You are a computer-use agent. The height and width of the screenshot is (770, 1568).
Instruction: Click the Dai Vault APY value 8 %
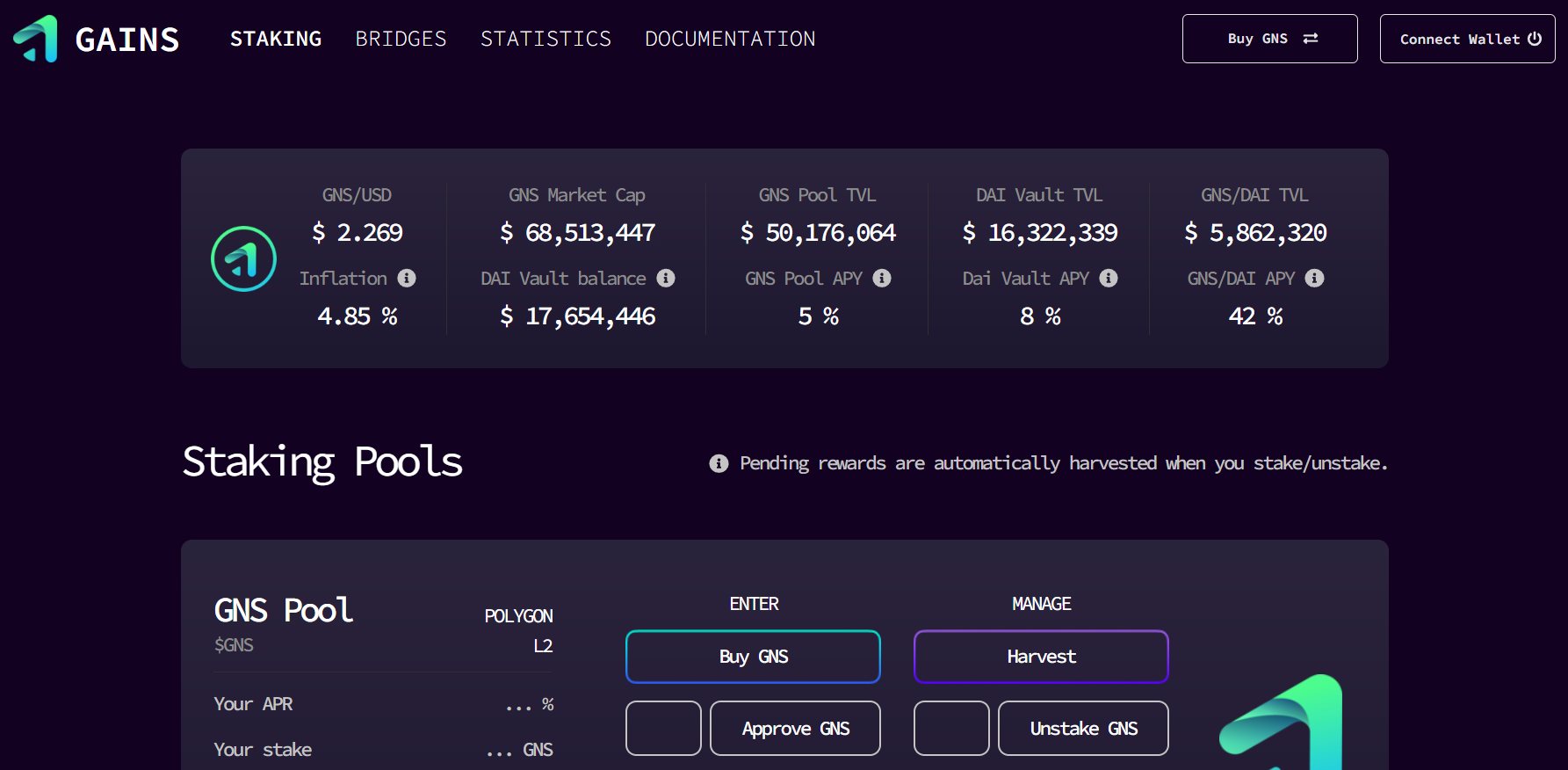coord(1040,316)
